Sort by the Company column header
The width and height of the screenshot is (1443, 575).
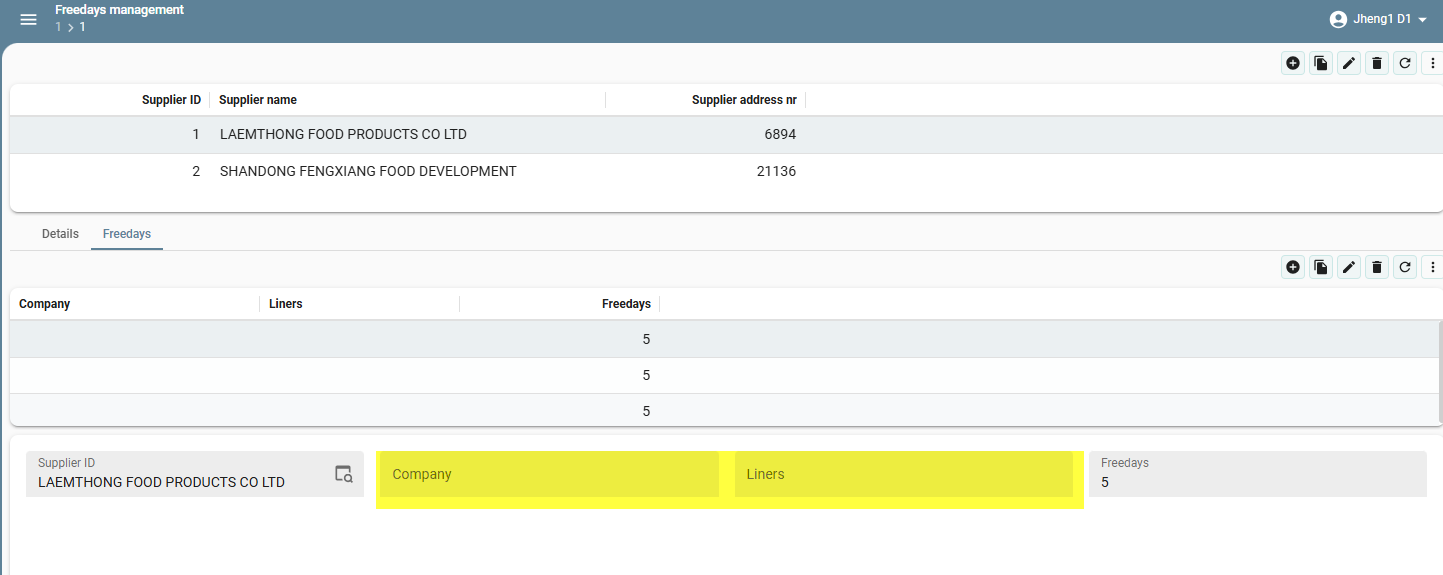pos(45,304)
